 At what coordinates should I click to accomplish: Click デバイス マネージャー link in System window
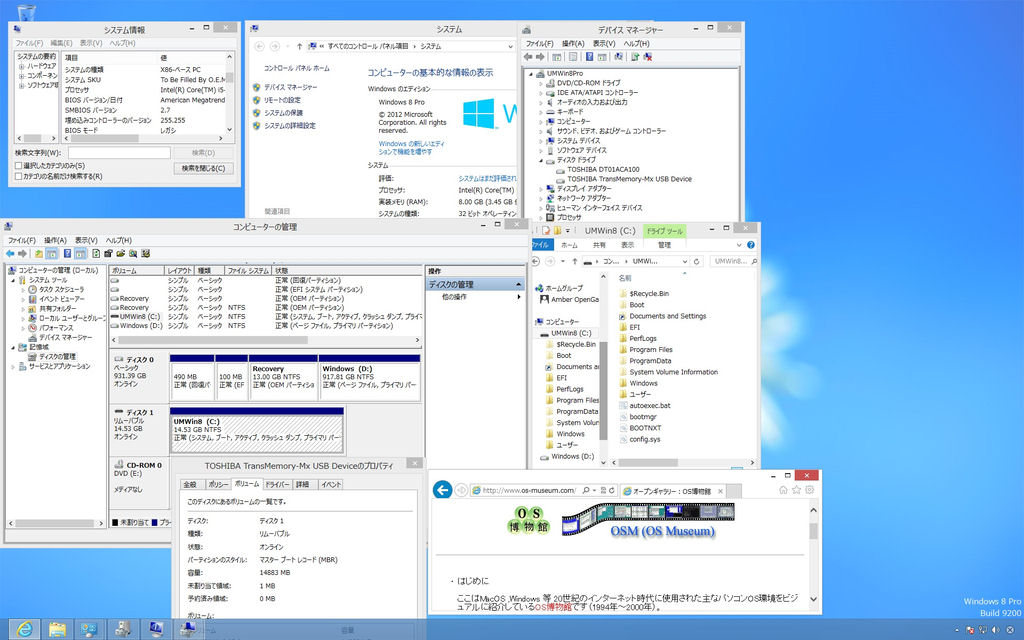[x=291, y=87]
